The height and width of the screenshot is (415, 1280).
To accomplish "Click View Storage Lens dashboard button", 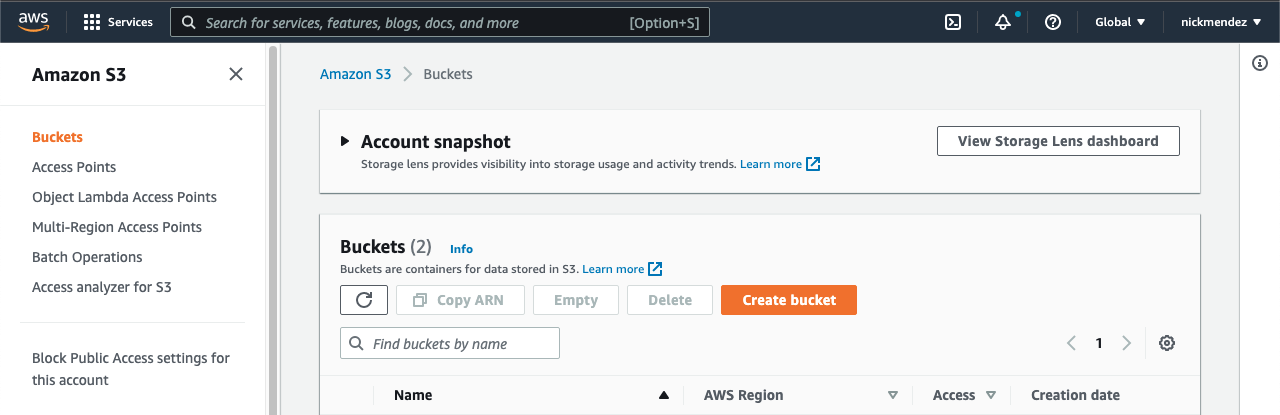I will (x=1058, y=141).
